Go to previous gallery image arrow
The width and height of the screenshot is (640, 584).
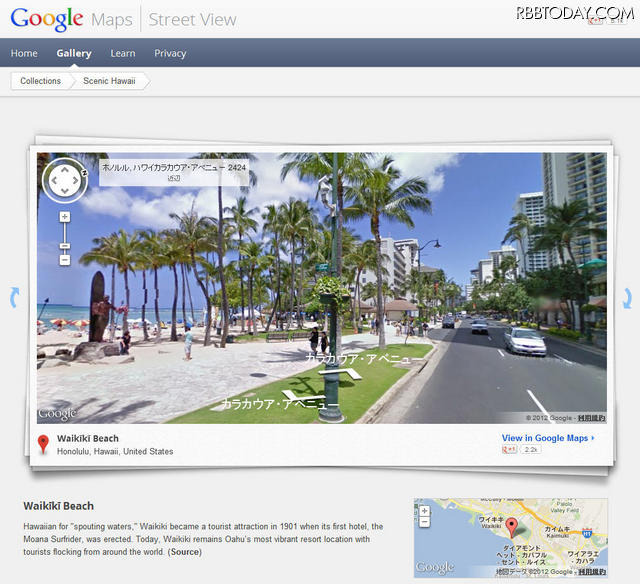point(15,297)
